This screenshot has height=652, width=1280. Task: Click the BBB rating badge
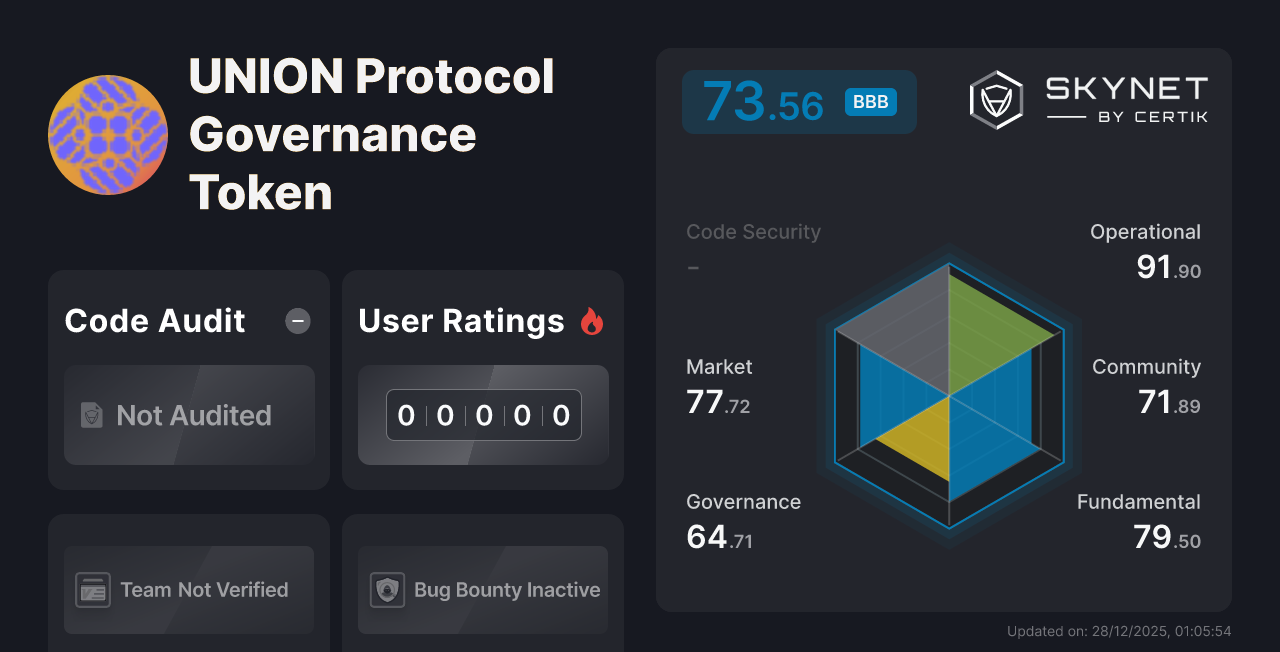point(869,102)
